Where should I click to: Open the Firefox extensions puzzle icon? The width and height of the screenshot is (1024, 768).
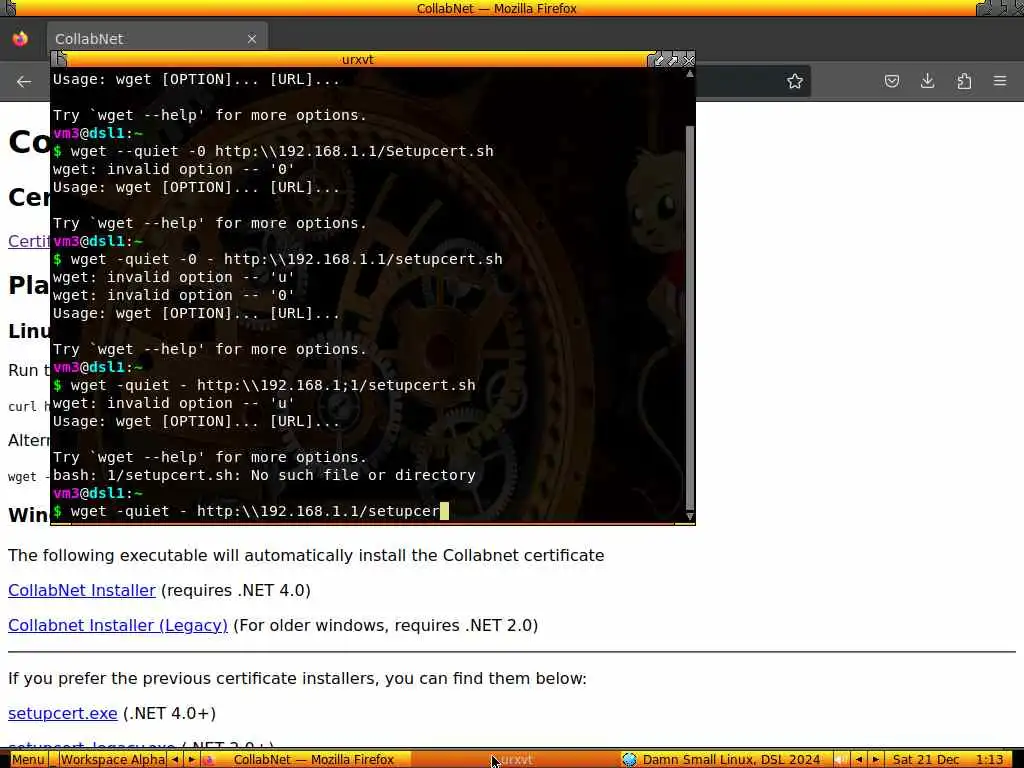(964, 82)
